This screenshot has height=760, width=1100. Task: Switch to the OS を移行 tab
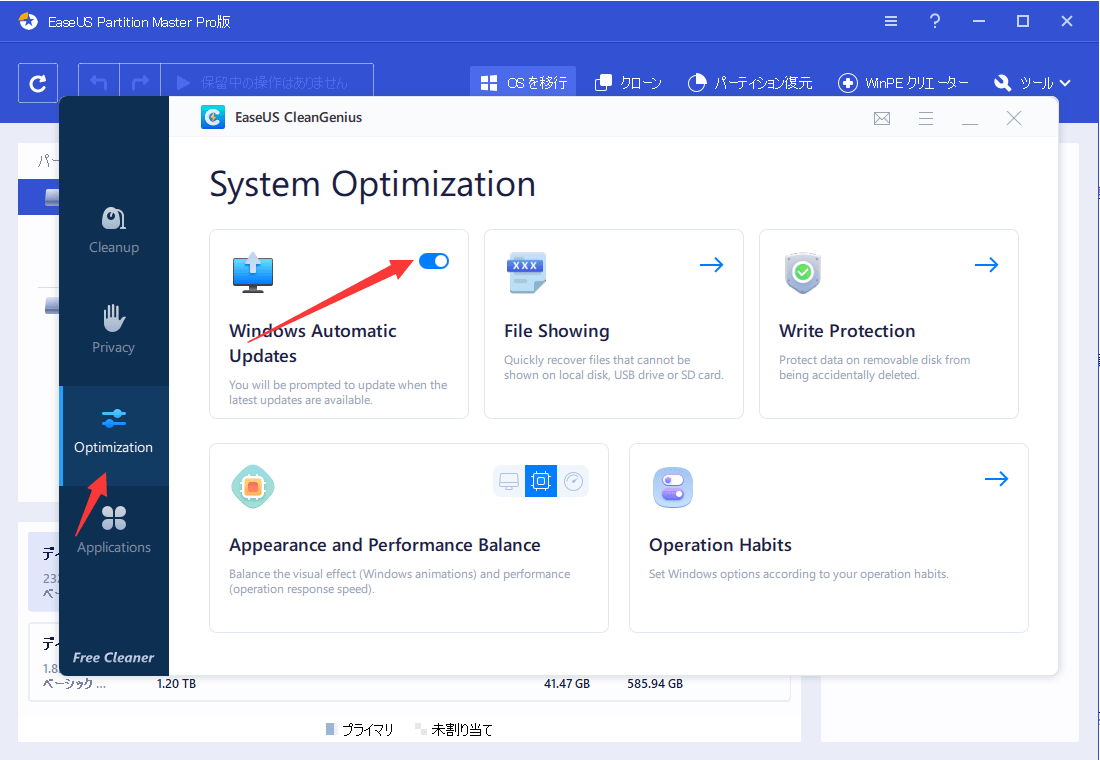[522, 82]
